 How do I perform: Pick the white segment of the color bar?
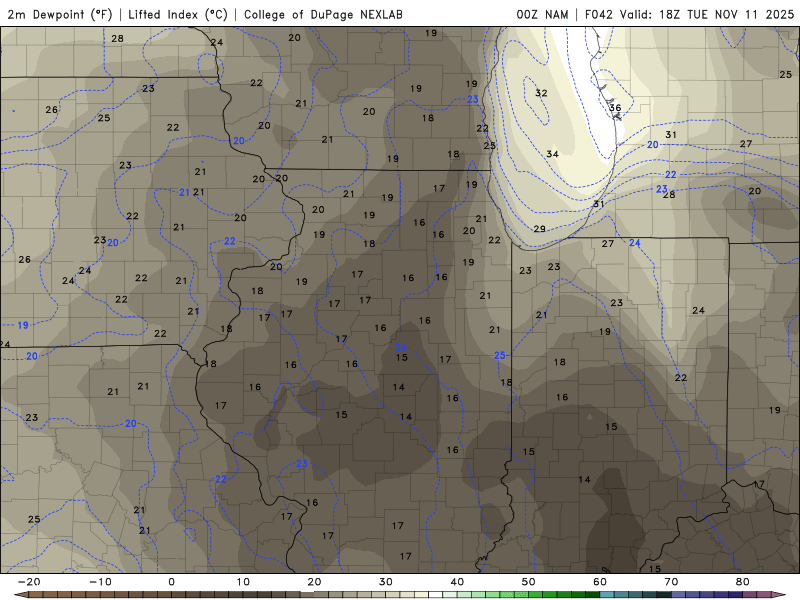[x=435, y=594]
